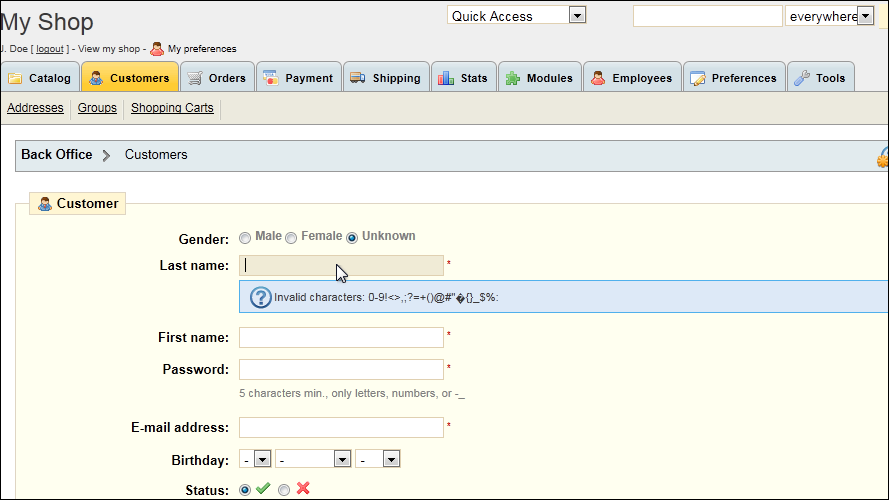The height and width of the screenshot is (500, 889).
Task: Click the breadcrumb arrow after Back Office
Action: coord(106,155)
